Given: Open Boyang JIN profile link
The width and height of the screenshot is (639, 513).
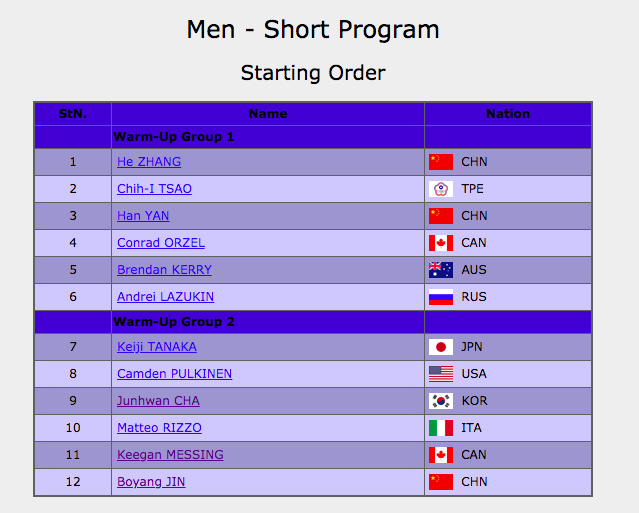Looking at the screenshot, I should tap(151, 482).
